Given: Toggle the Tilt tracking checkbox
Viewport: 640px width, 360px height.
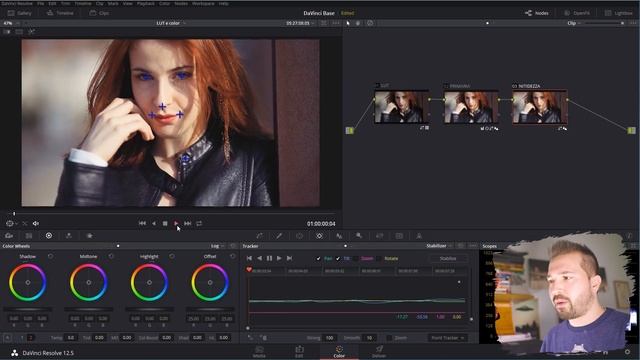Looking at the screenshot, I should tap(338, 258).
